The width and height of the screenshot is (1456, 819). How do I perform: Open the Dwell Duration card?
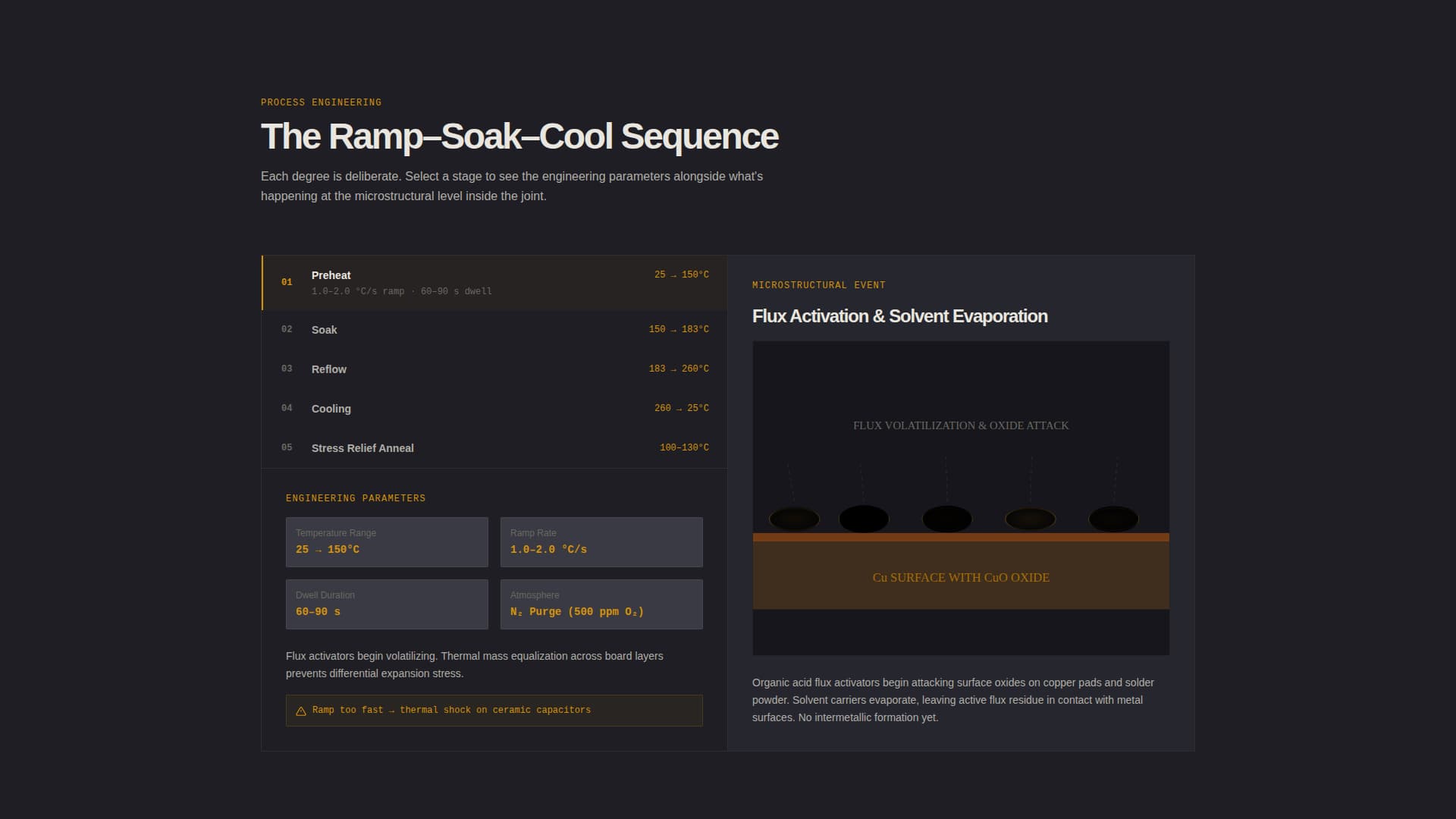(x=386, y=604)
